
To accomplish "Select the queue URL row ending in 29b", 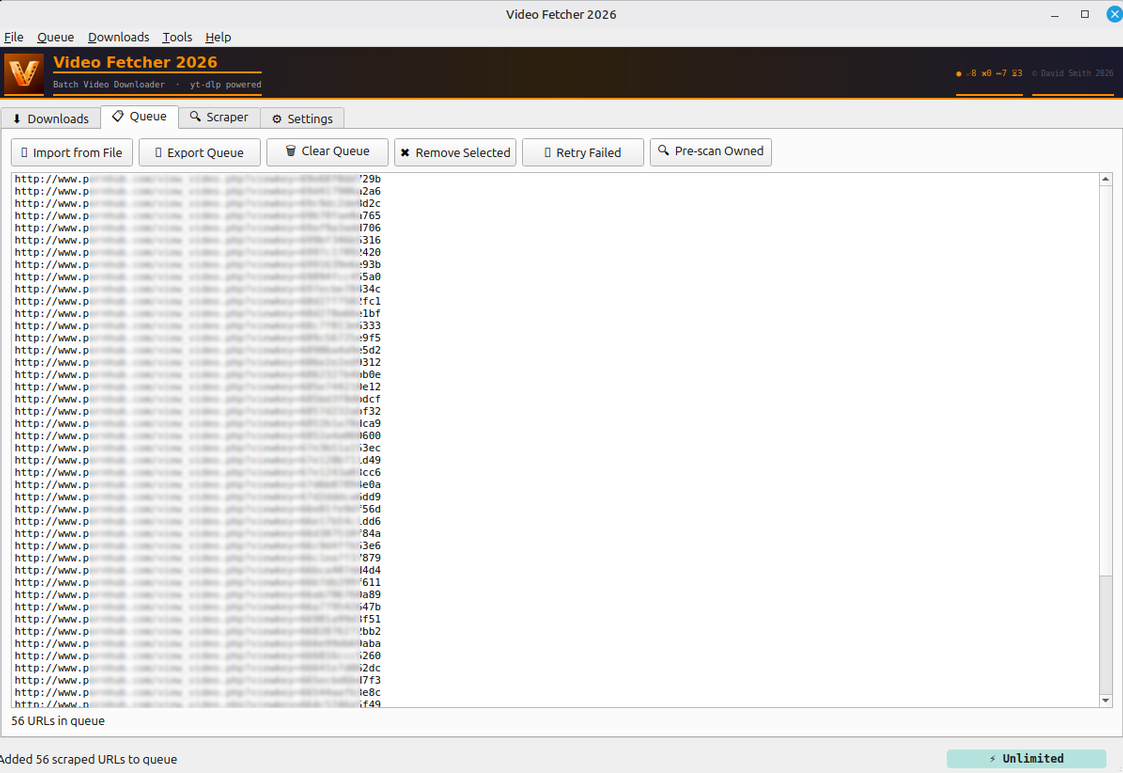I will click(x=198, y=179).
